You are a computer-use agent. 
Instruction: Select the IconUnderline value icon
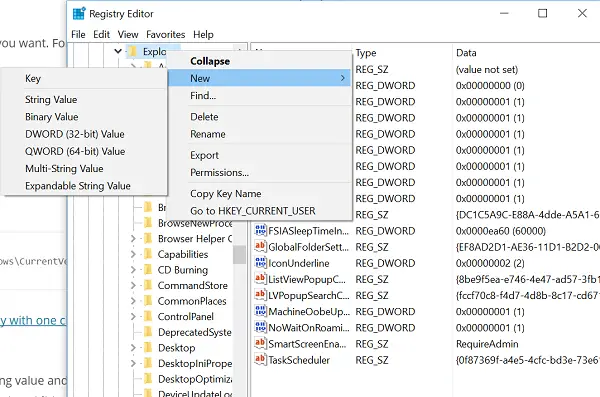click(x=260, y=263)
